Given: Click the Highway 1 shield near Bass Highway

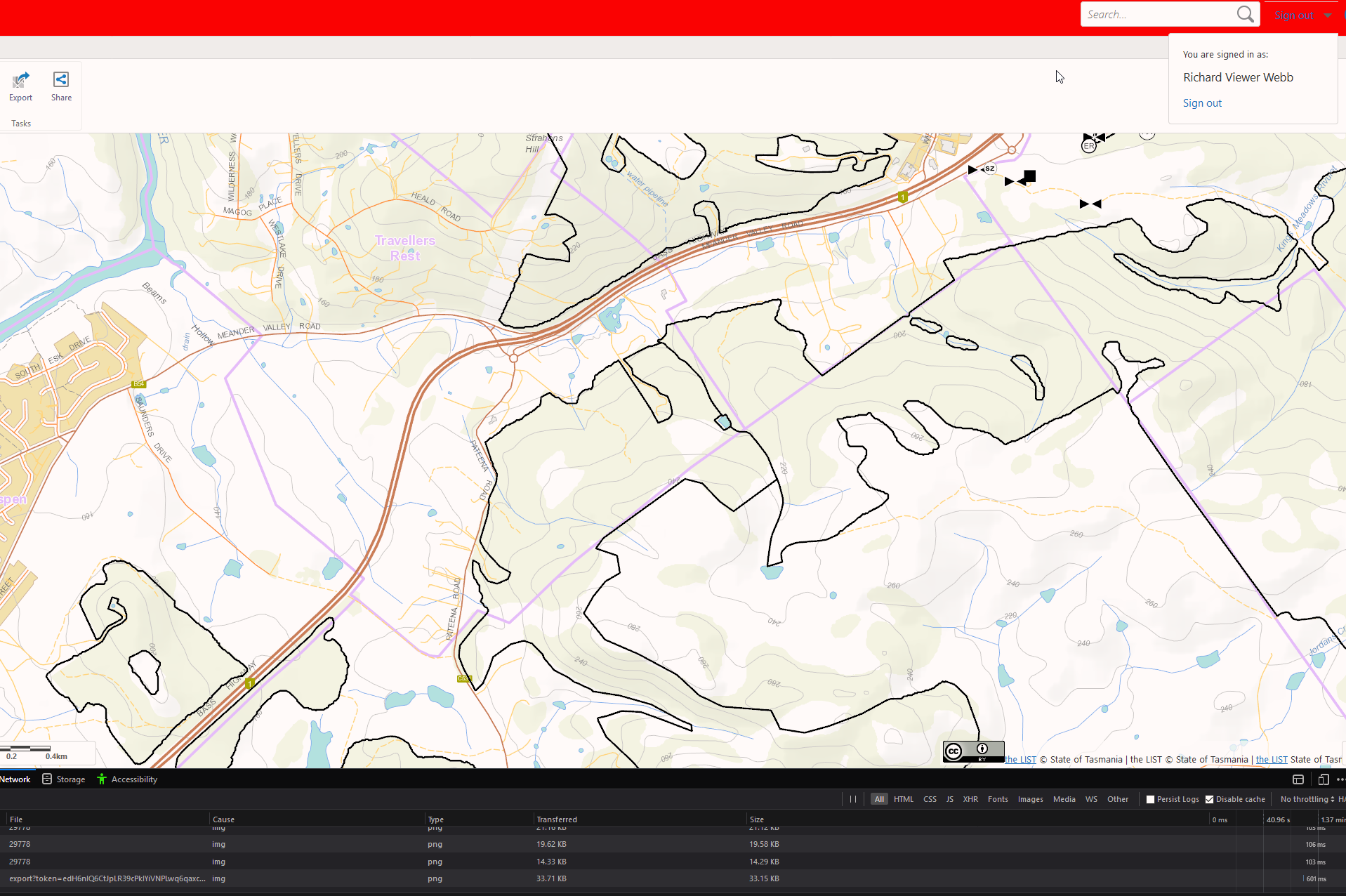Looking at the screenshot, I should point(249,683).
